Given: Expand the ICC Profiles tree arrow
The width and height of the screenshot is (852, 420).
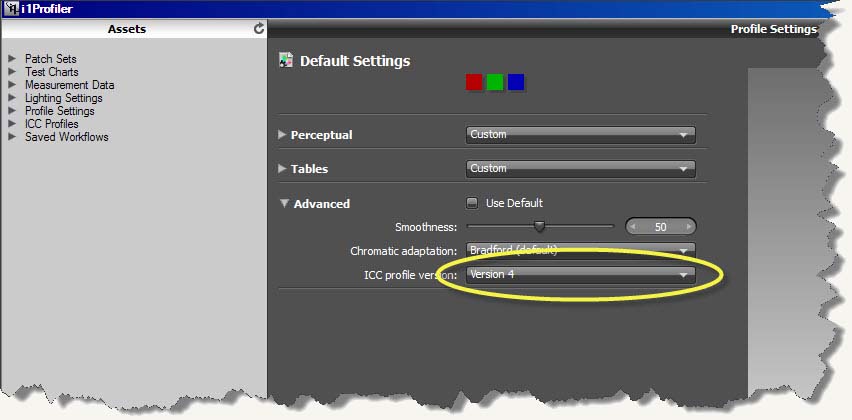Looking at the screenshot, I should [12, 124].
